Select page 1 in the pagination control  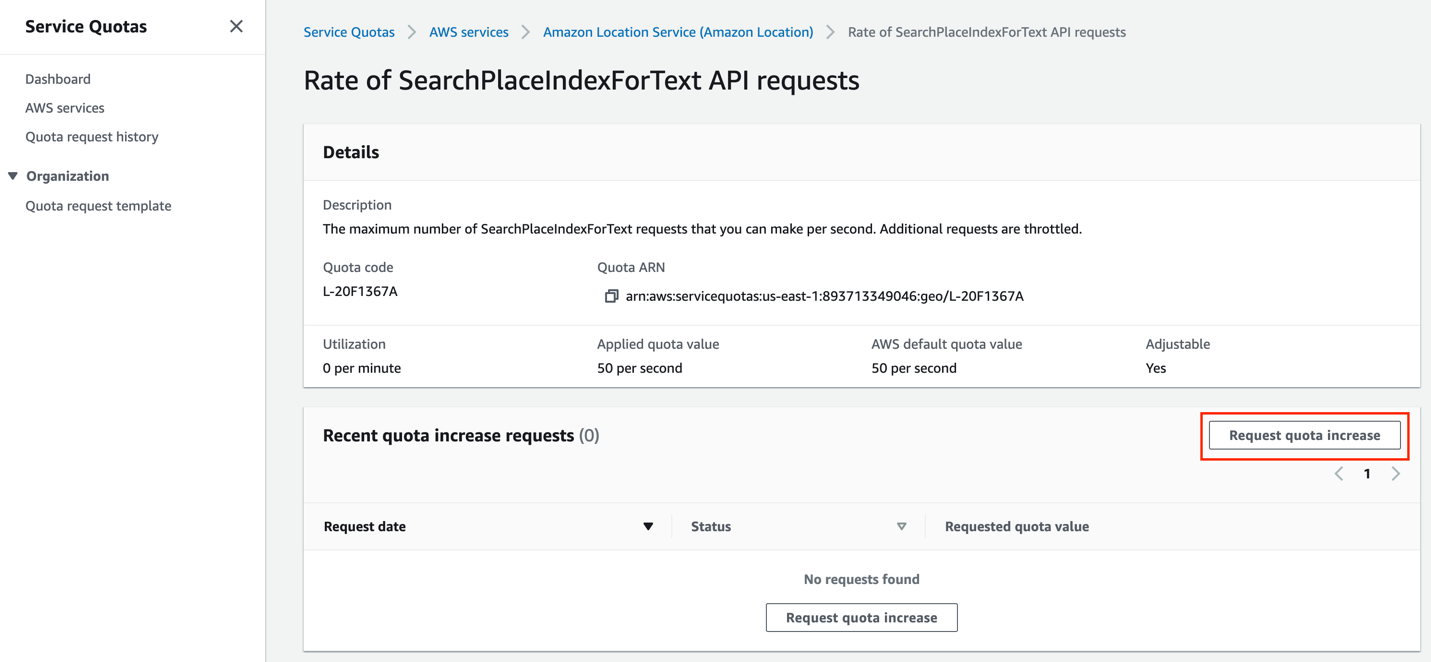pyautogui.click(x=1367, y=473)
